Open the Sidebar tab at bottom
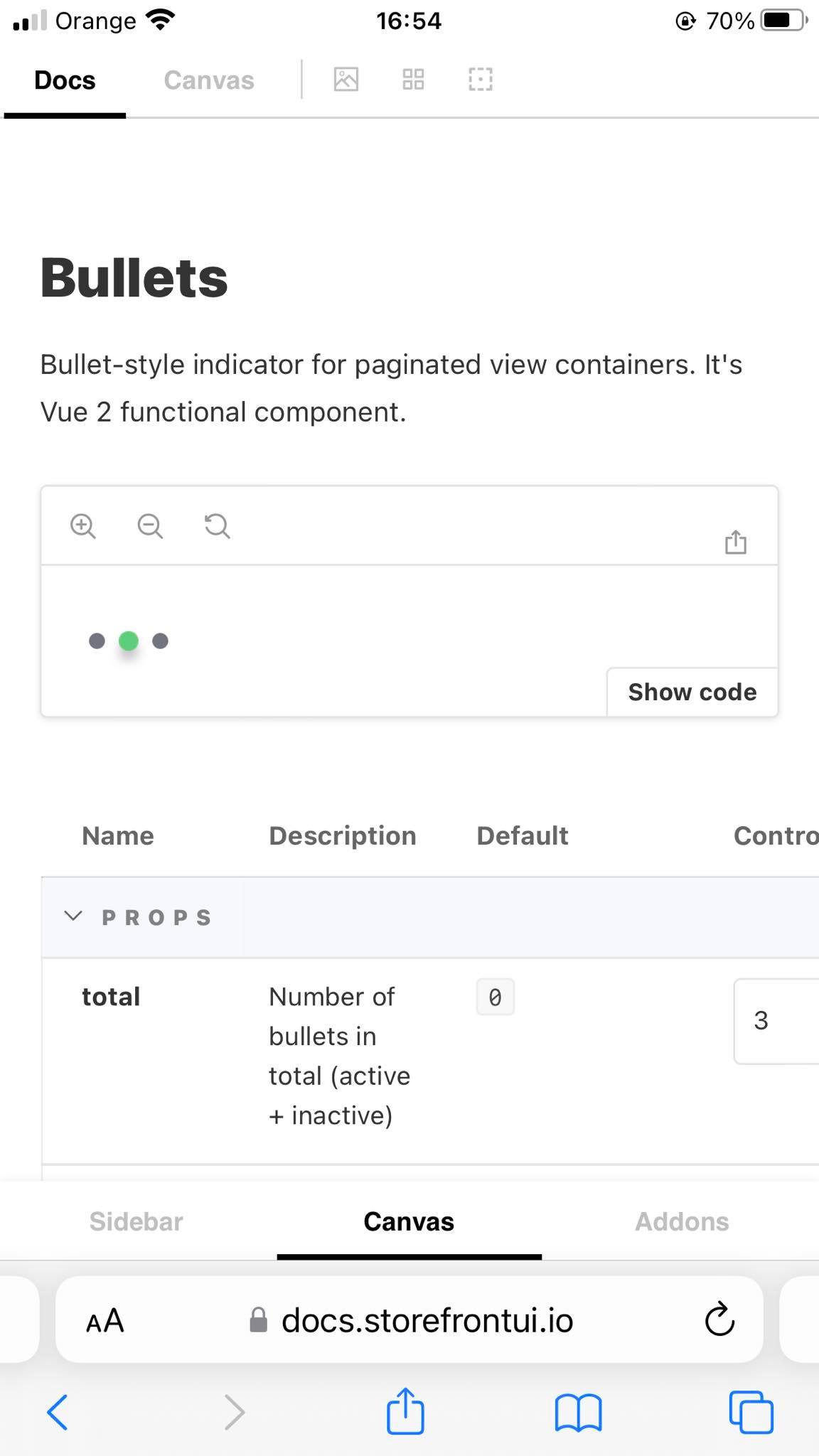The width and height of the screenshot is (819, 1456). pyautogui.click(x=136, y=1221)
